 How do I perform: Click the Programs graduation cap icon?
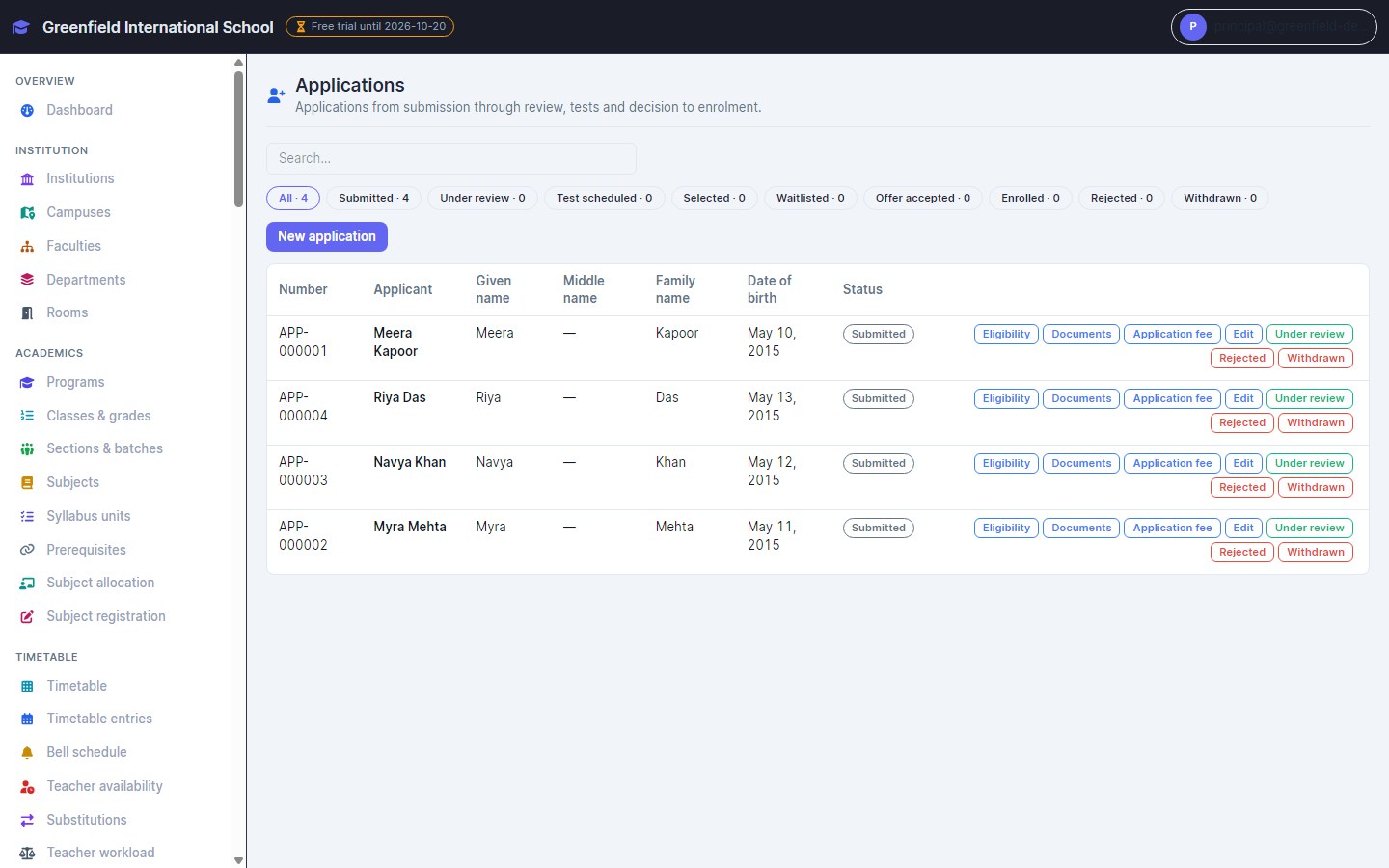[x=27, y=383]
